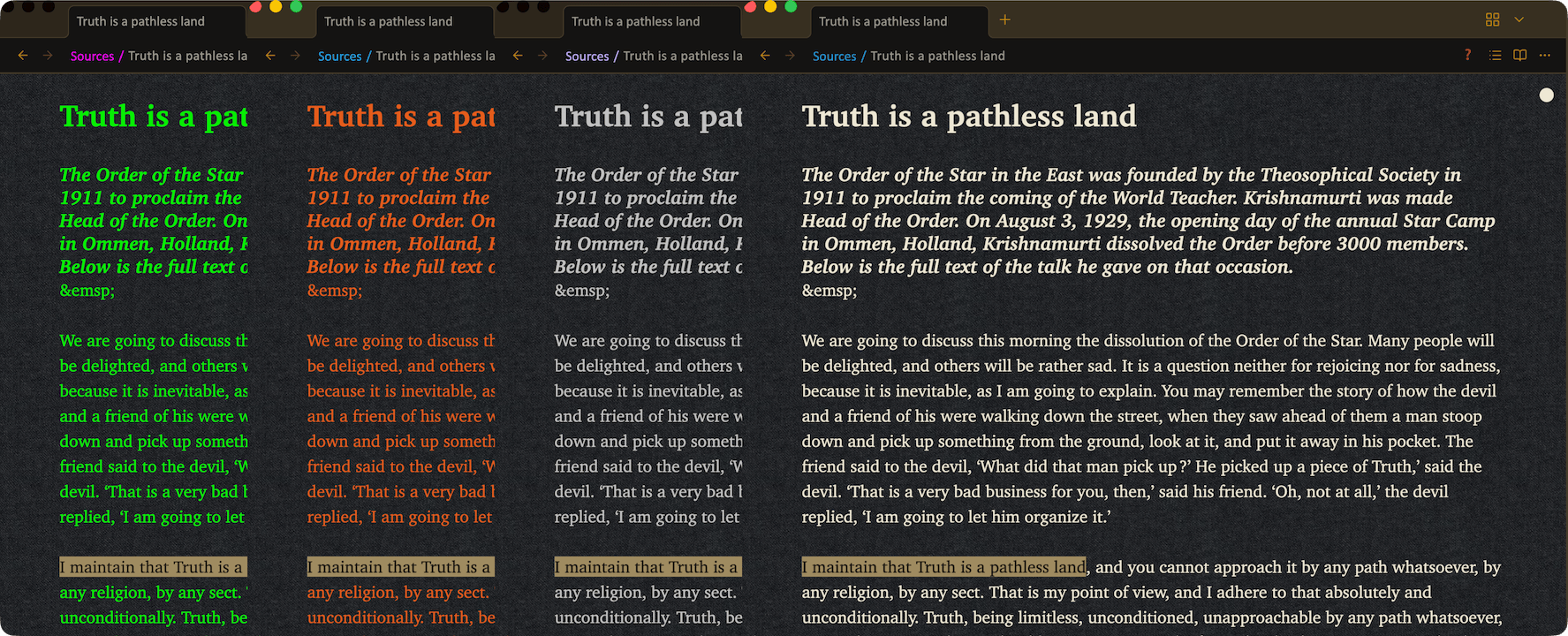
Task: Click the note title breadcrumb in the grey-text window
Action: pos(682,56)
